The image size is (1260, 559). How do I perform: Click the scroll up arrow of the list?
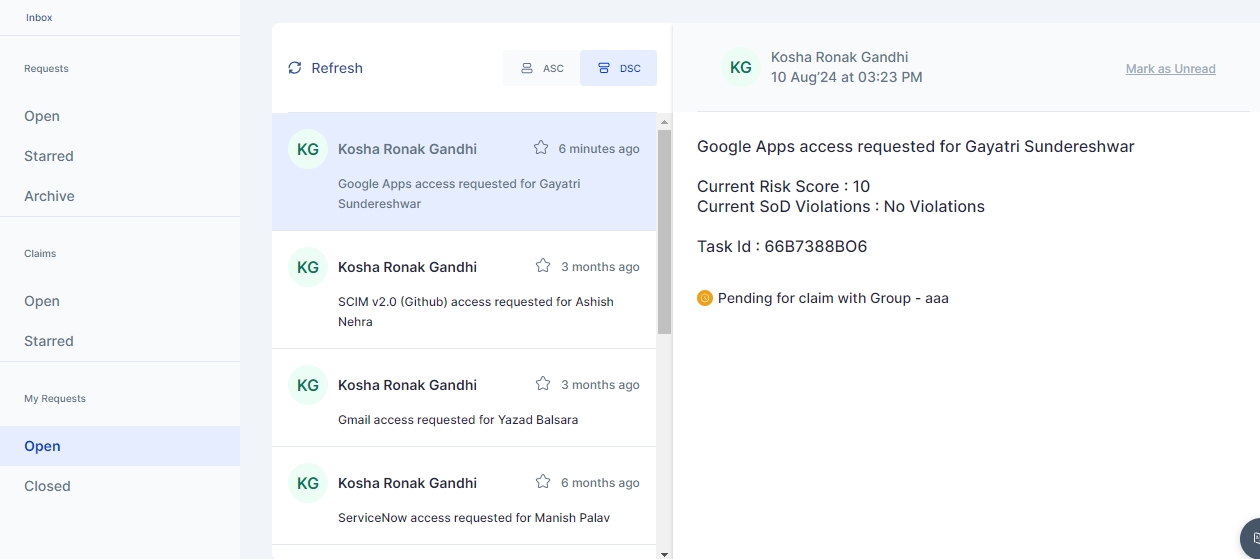tap(664, 121)
